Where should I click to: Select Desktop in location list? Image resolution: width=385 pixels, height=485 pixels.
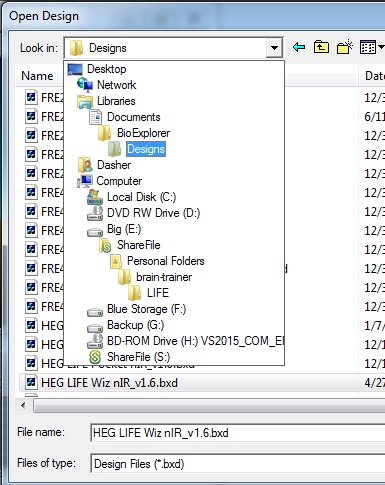point(107,69)
